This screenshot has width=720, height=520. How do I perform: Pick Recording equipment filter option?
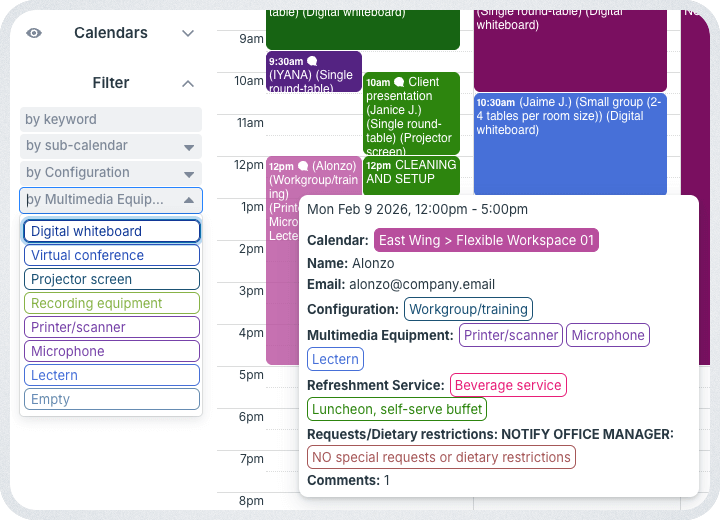click(110, 303)
